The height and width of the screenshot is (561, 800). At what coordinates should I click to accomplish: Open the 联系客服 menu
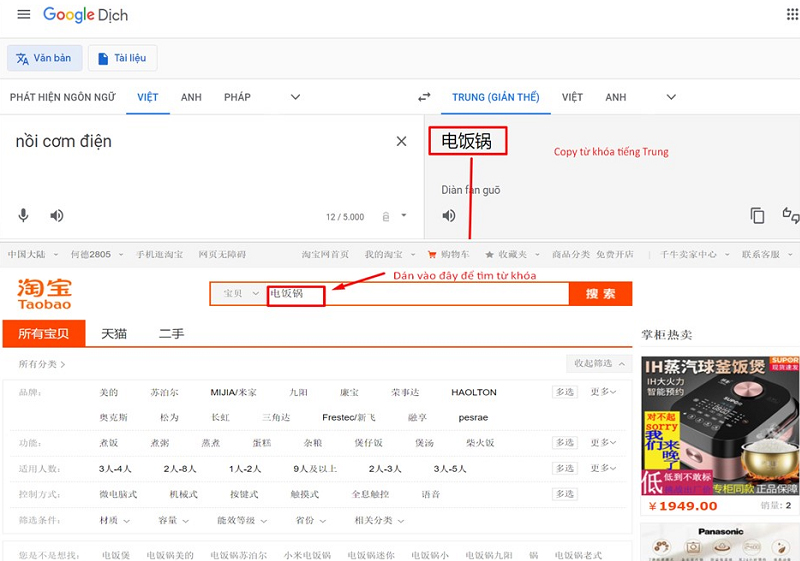coord(767,254)
